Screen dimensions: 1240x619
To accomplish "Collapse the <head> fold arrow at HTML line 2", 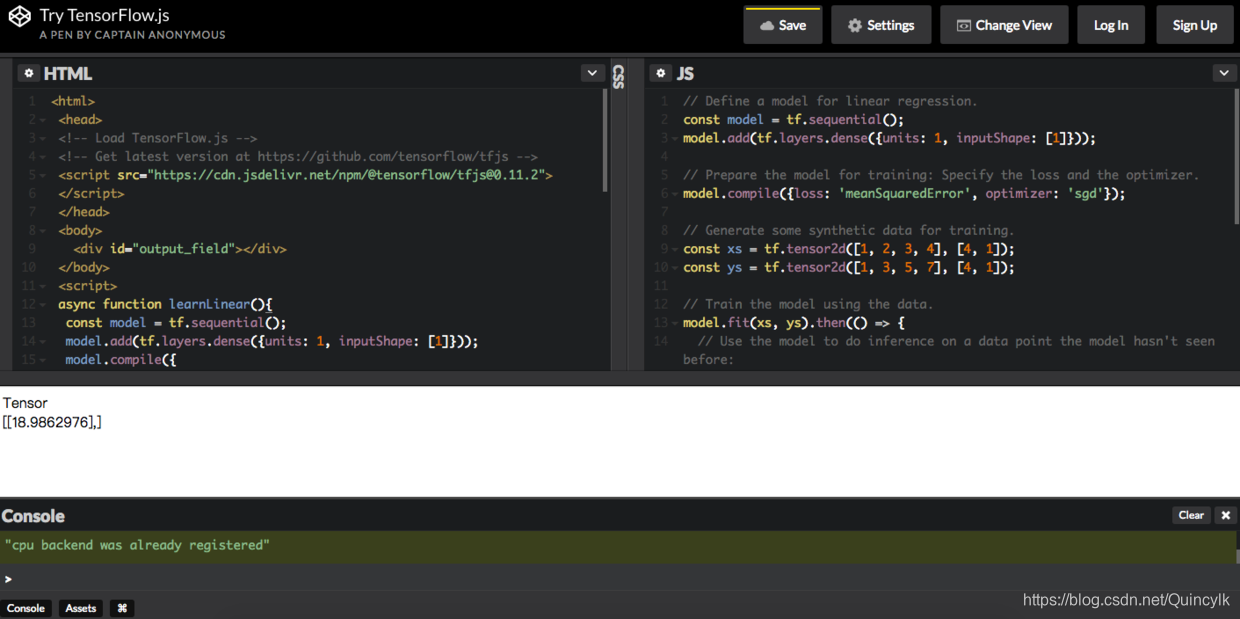I will click(x=44, y=120).
